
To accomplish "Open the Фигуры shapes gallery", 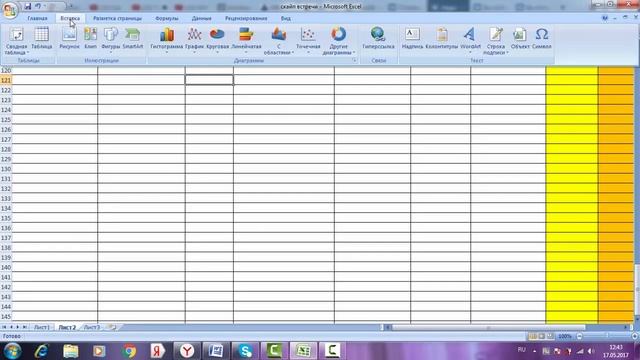I will coord(111,40).
